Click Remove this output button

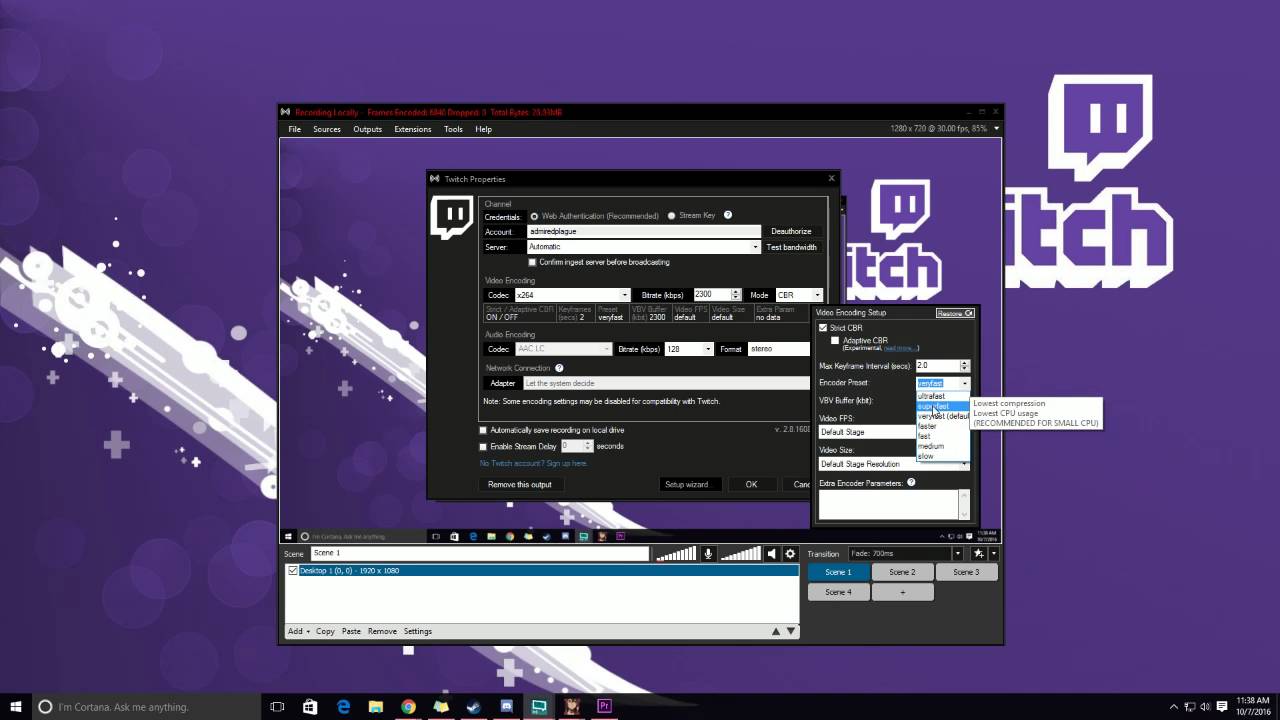click(x=520, y=484)
